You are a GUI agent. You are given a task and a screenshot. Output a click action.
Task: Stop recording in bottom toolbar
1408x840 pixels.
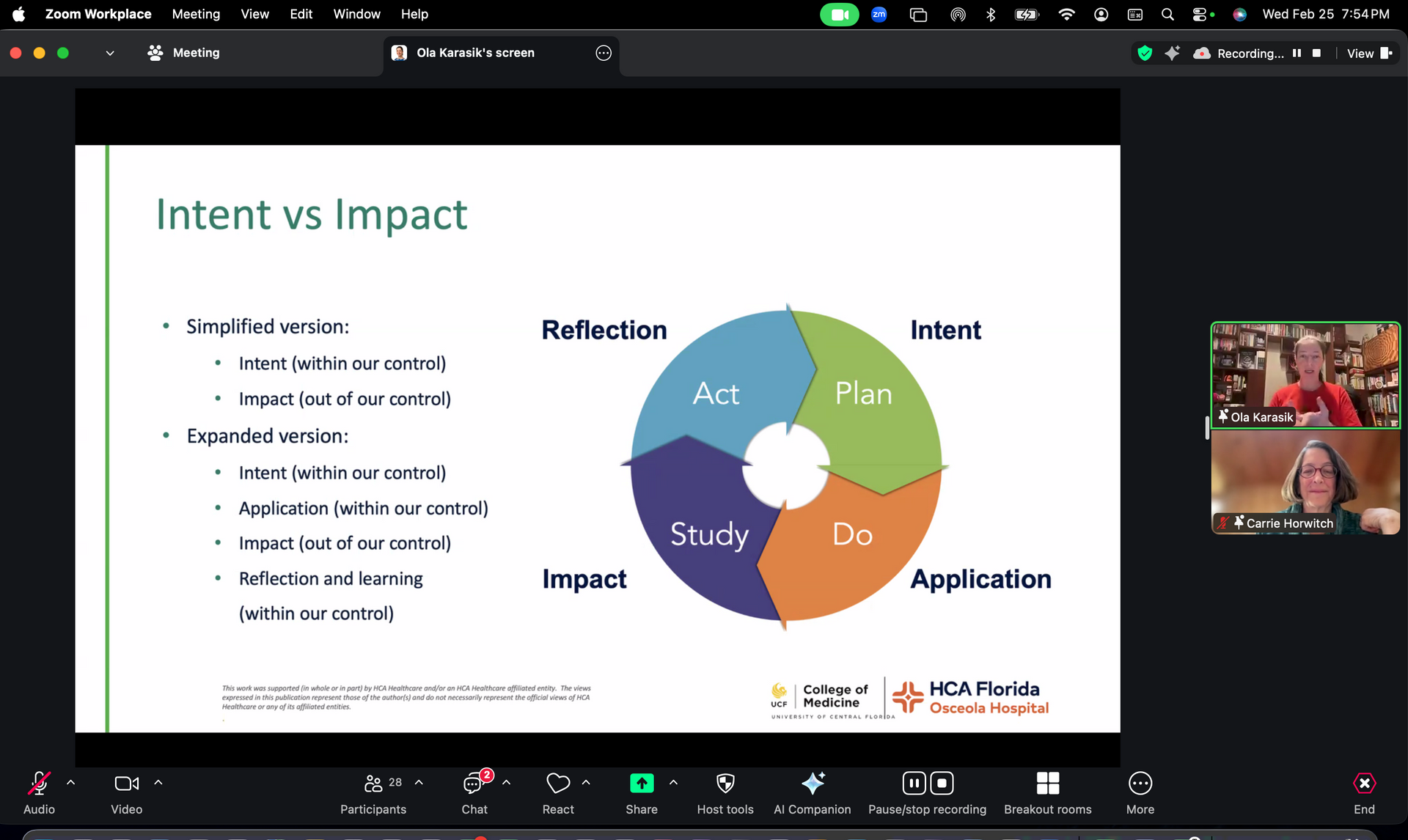pyautogui.click(x=942, y=784)
